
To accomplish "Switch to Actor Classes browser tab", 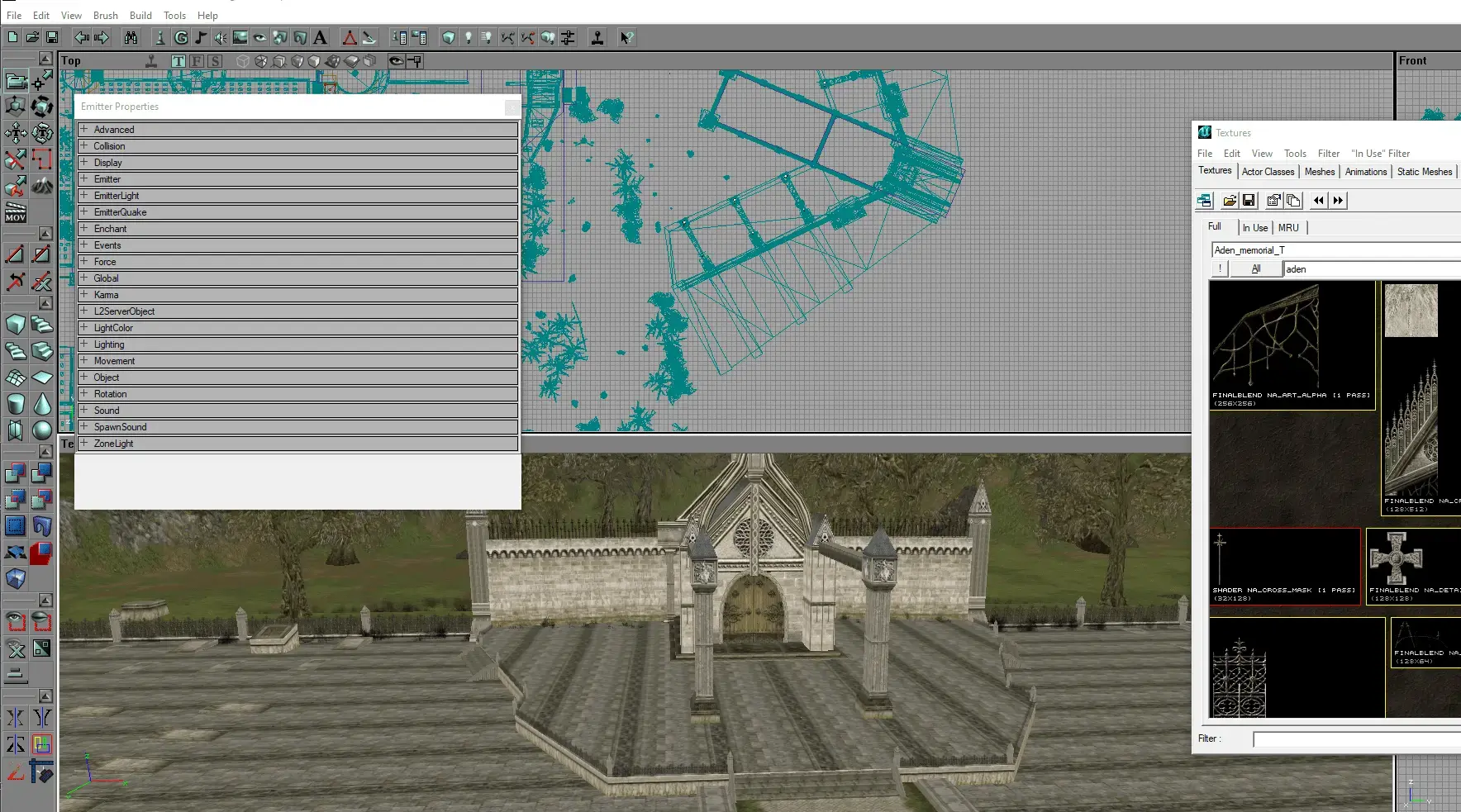I will click(x=1268, y=172).
